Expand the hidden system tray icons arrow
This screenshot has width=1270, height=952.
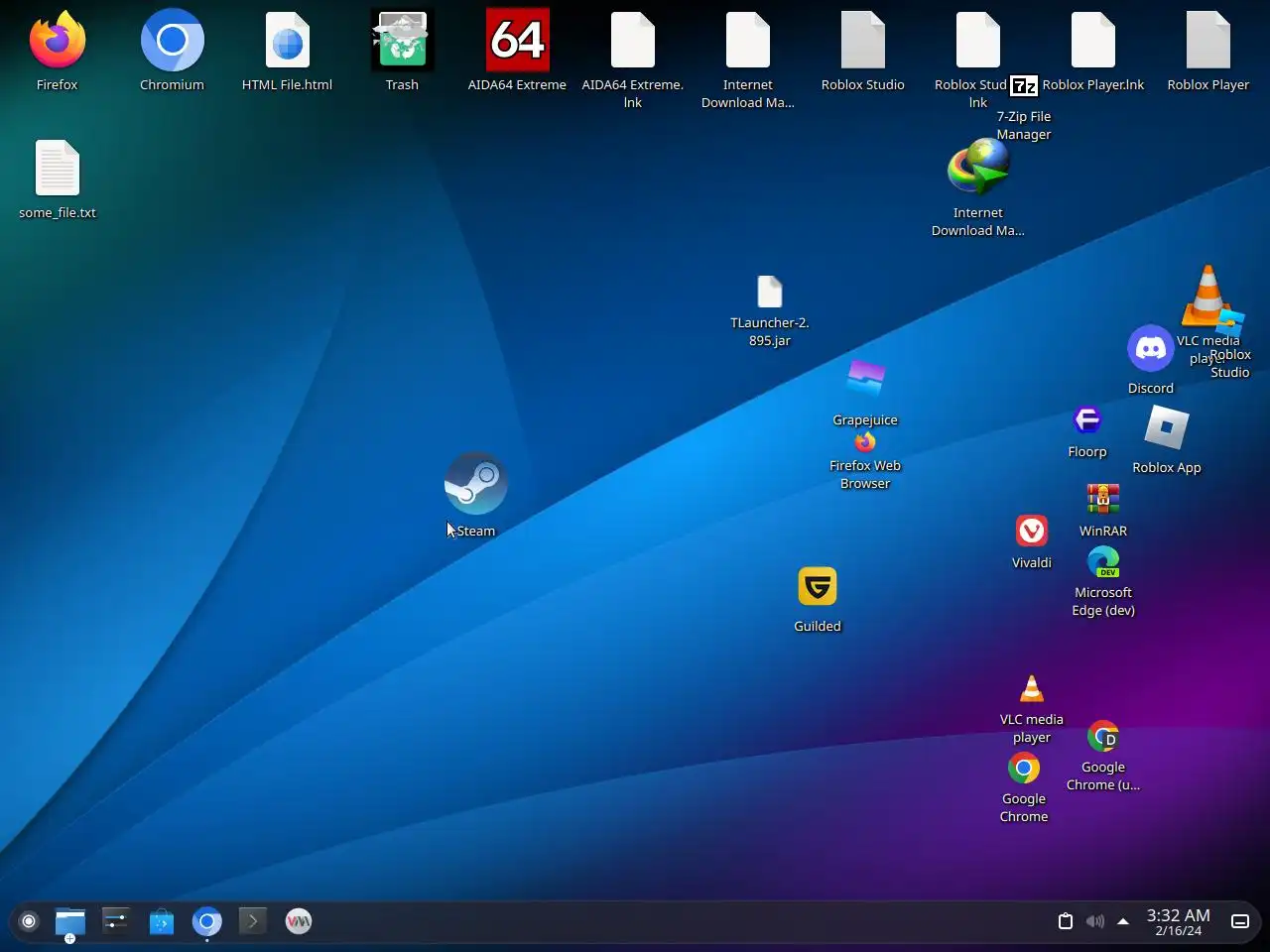[x=1123, y=921]
